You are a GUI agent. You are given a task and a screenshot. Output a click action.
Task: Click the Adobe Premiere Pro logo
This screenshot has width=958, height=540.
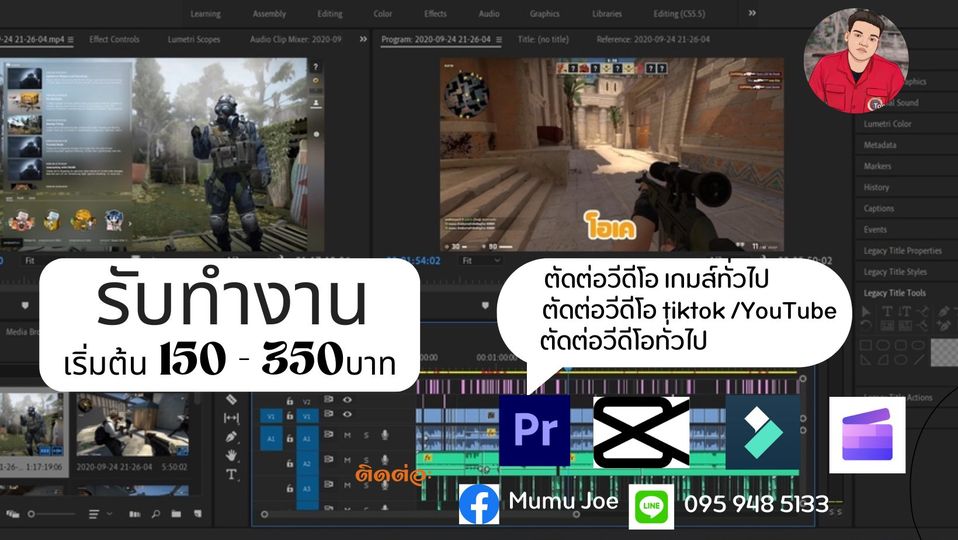click(534, 430)
